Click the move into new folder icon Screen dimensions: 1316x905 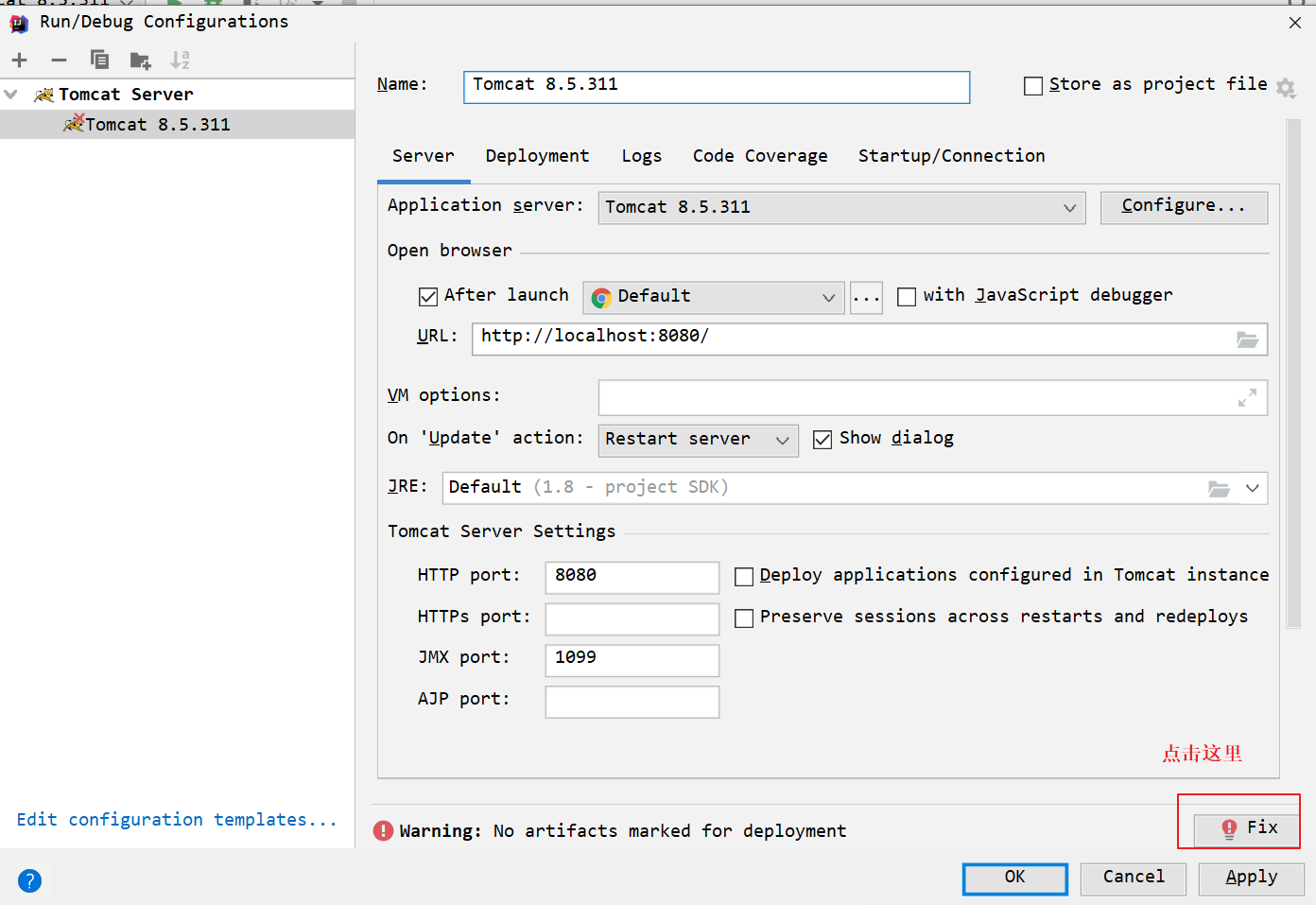(140, 61)
